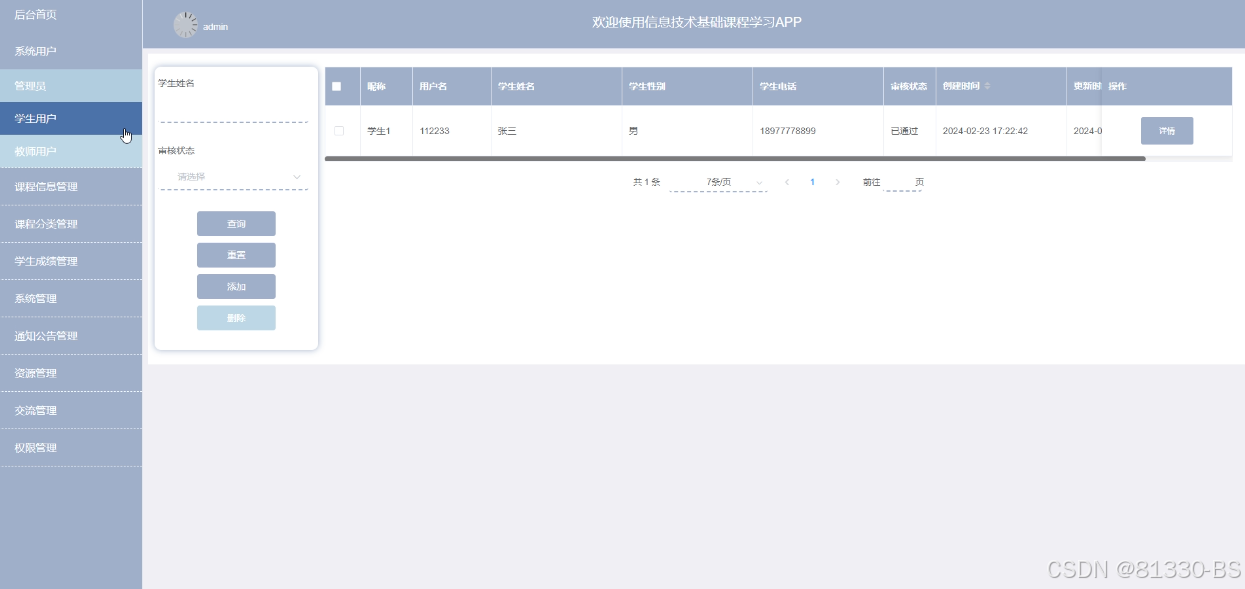Click the welcome title 欢迎使用信息技术基础课程学习APP
The image size is (1245, 589).
click(x=697, y=22)
